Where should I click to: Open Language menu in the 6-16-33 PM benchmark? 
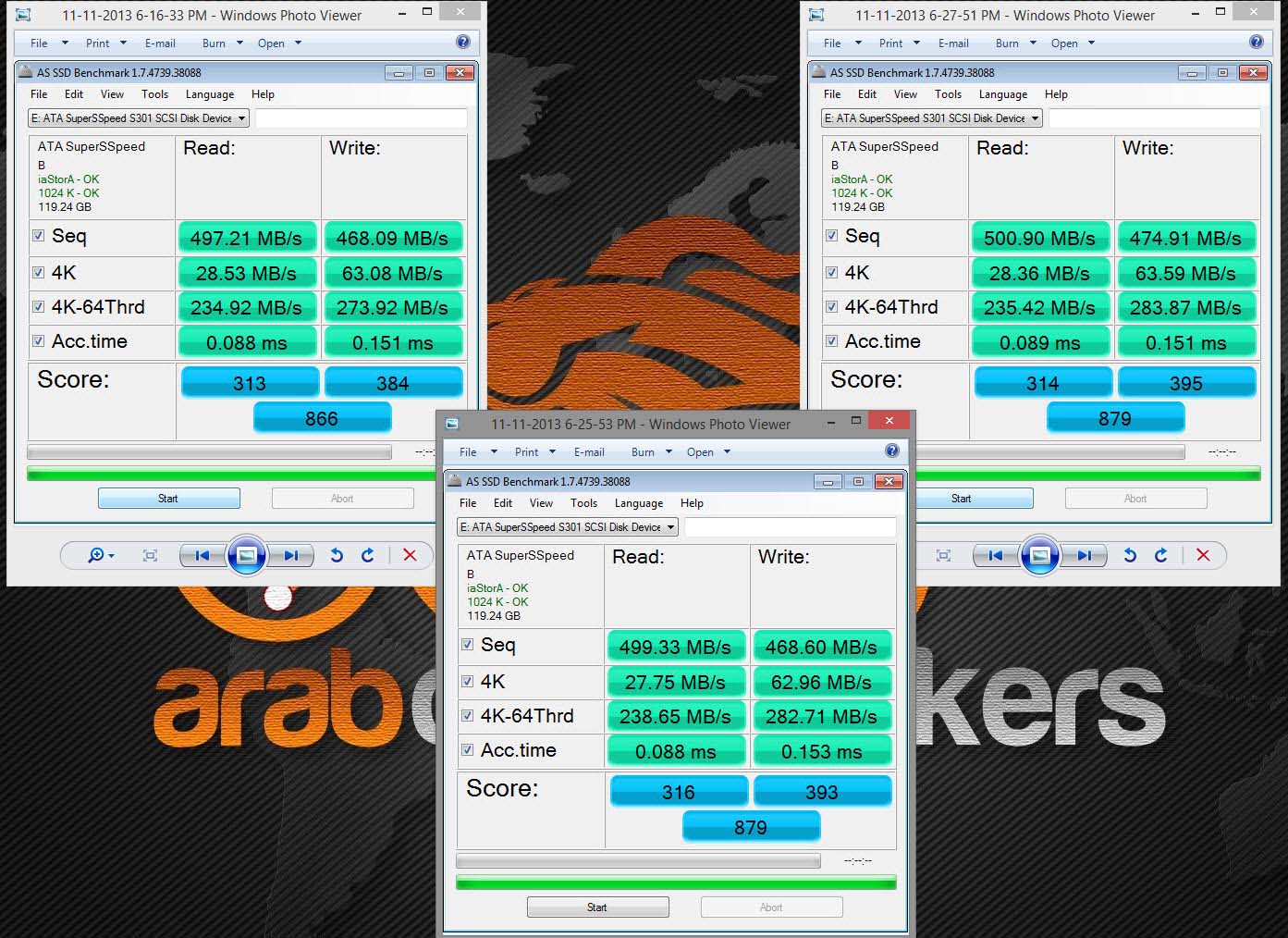pyautogui.click(x=210, y=94)
